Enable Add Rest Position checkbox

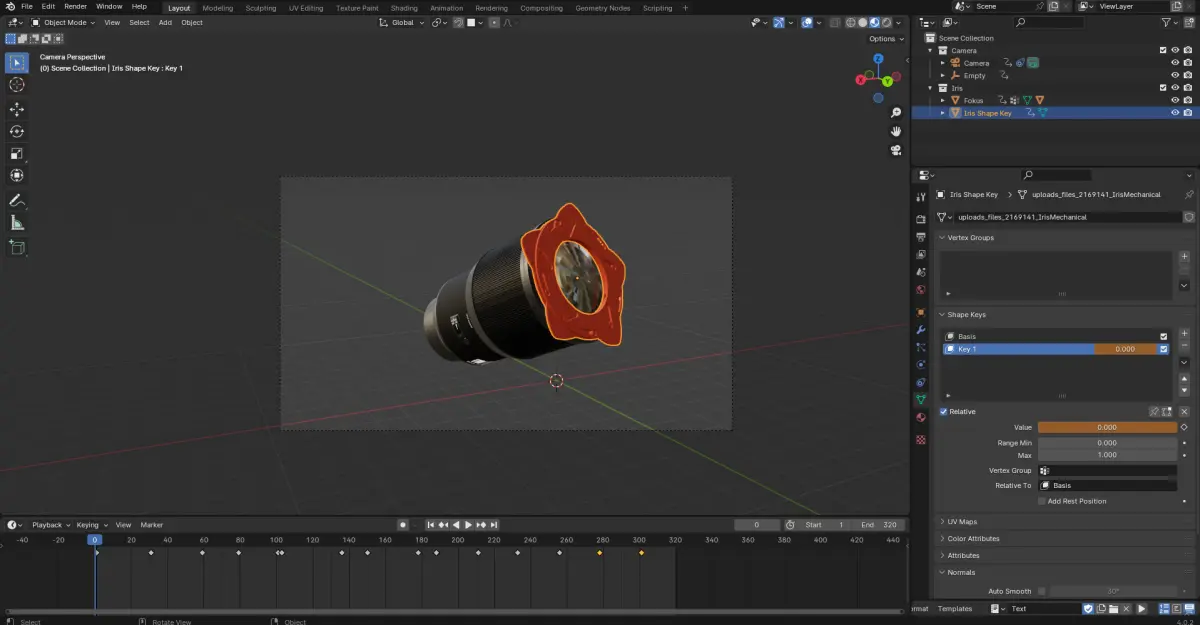[1041, 501]
